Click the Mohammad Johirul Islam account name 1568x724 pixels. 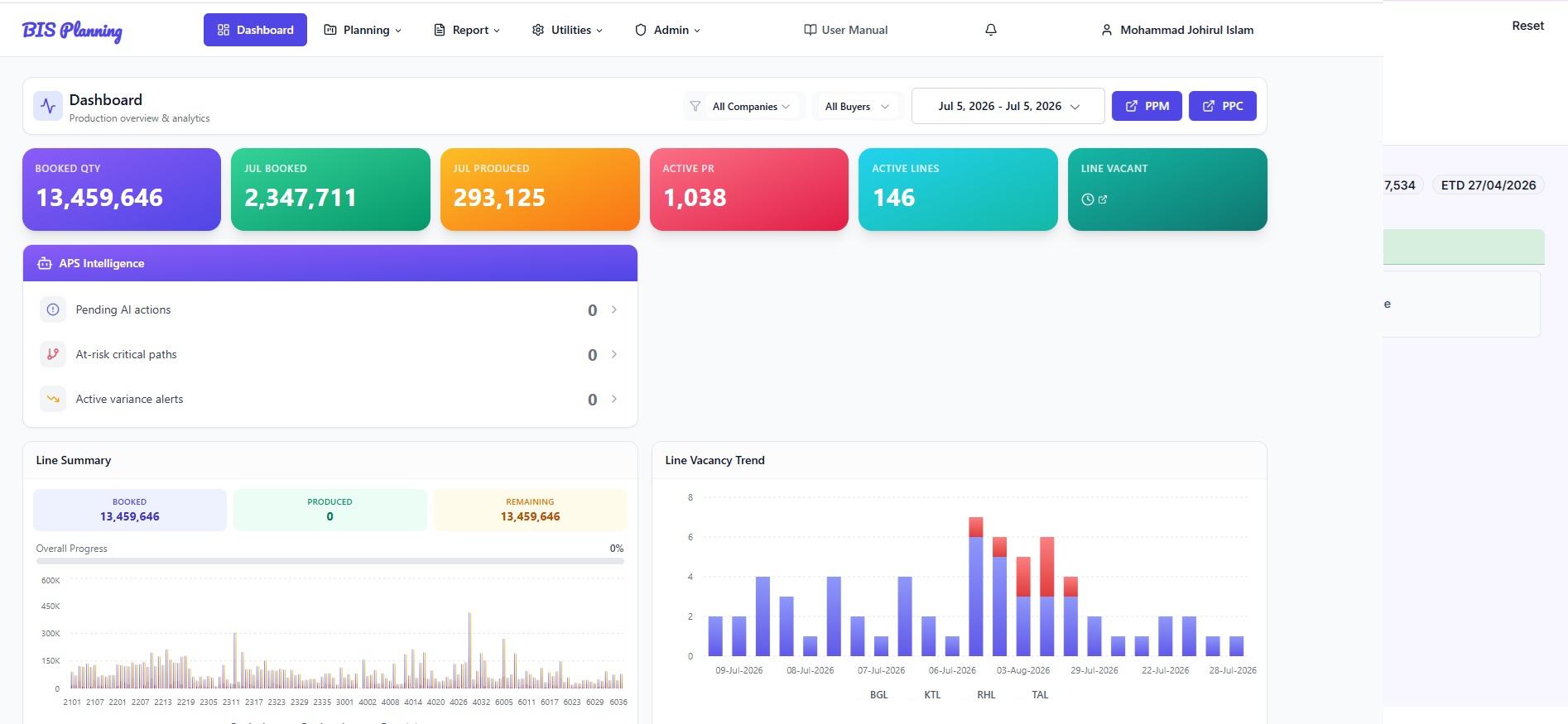pyautogui.click(x=1186, y=30)
